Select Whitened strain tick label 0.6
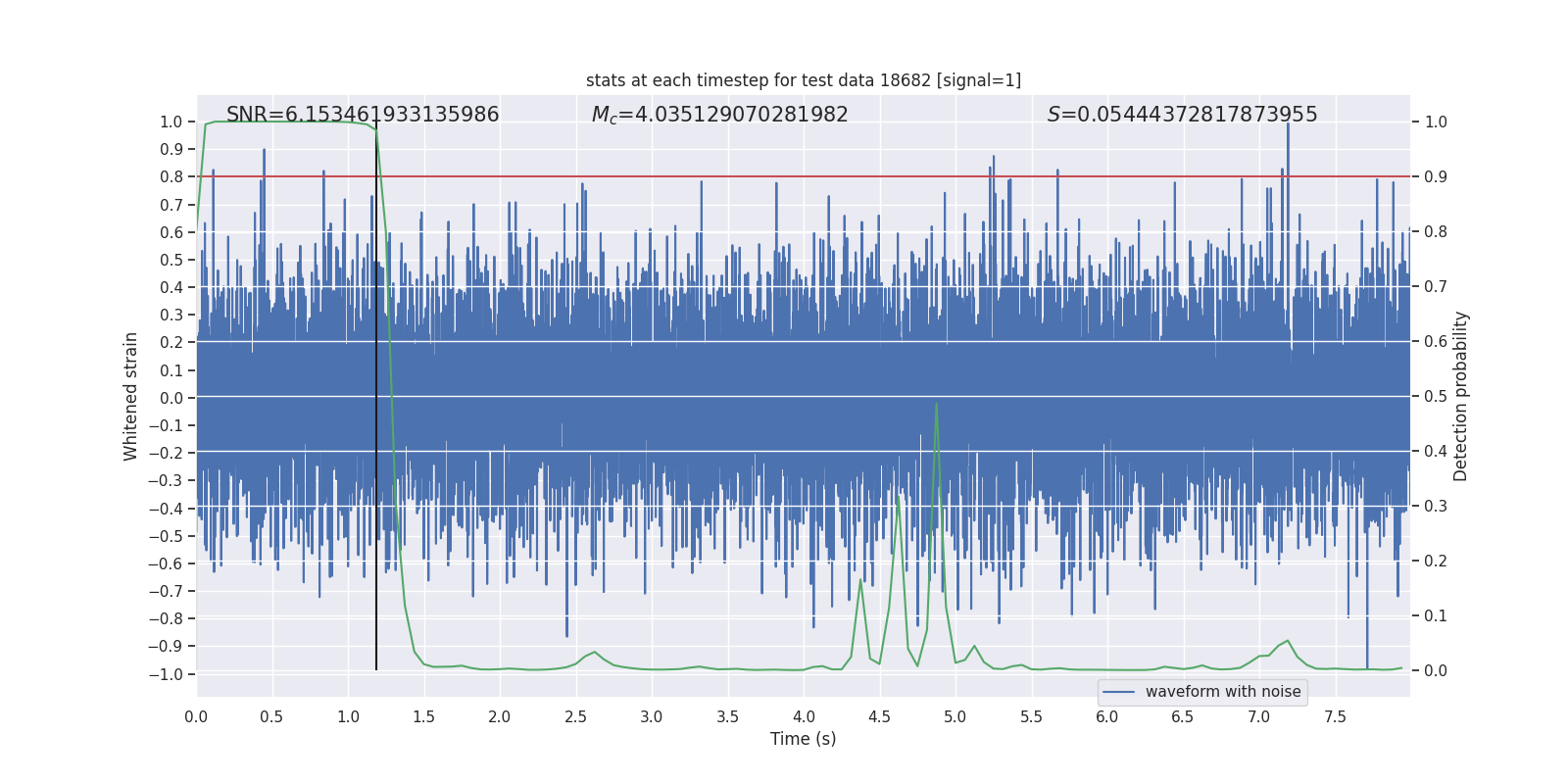This screenshot has height=784, width=1568. click(x=171, y=232)
